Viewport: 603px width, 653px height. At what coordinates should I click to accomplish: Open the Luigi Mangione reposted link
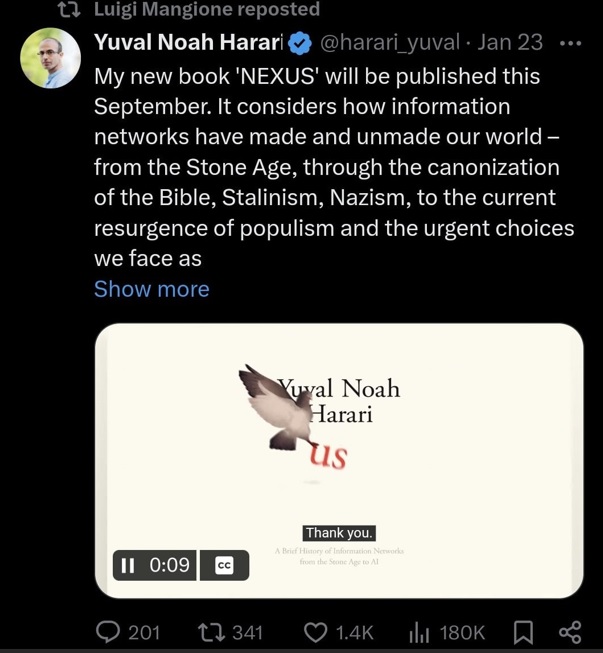coord(207,10)
